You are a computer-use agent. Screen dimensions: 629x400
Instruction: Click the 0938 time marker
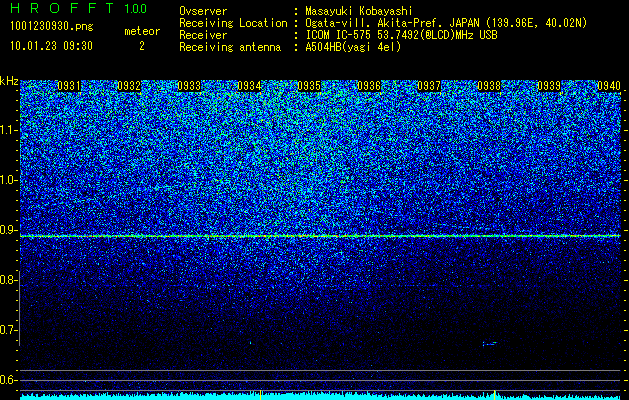pos(489,86)
